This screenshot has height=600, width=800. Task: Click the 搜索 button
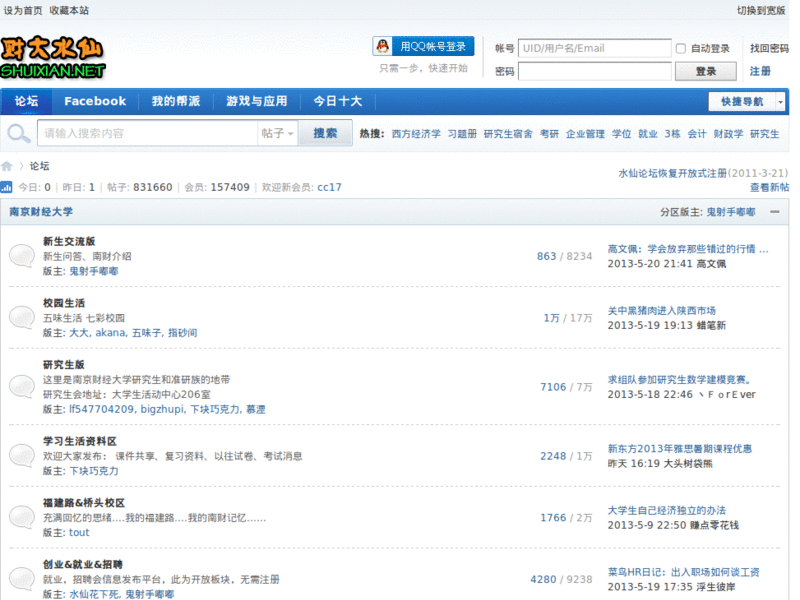coord(325,133)
